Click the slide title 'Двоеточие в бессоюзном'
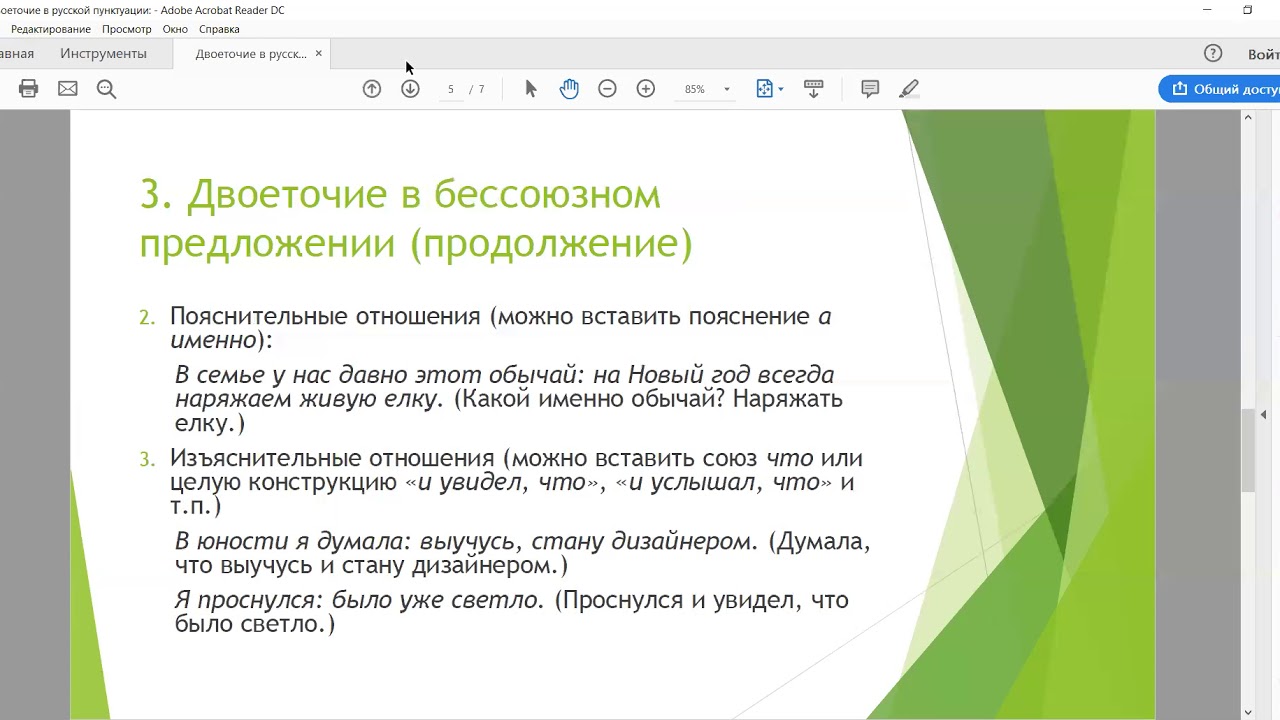This screenshot has height=720, width=1280. click(424, 194)
